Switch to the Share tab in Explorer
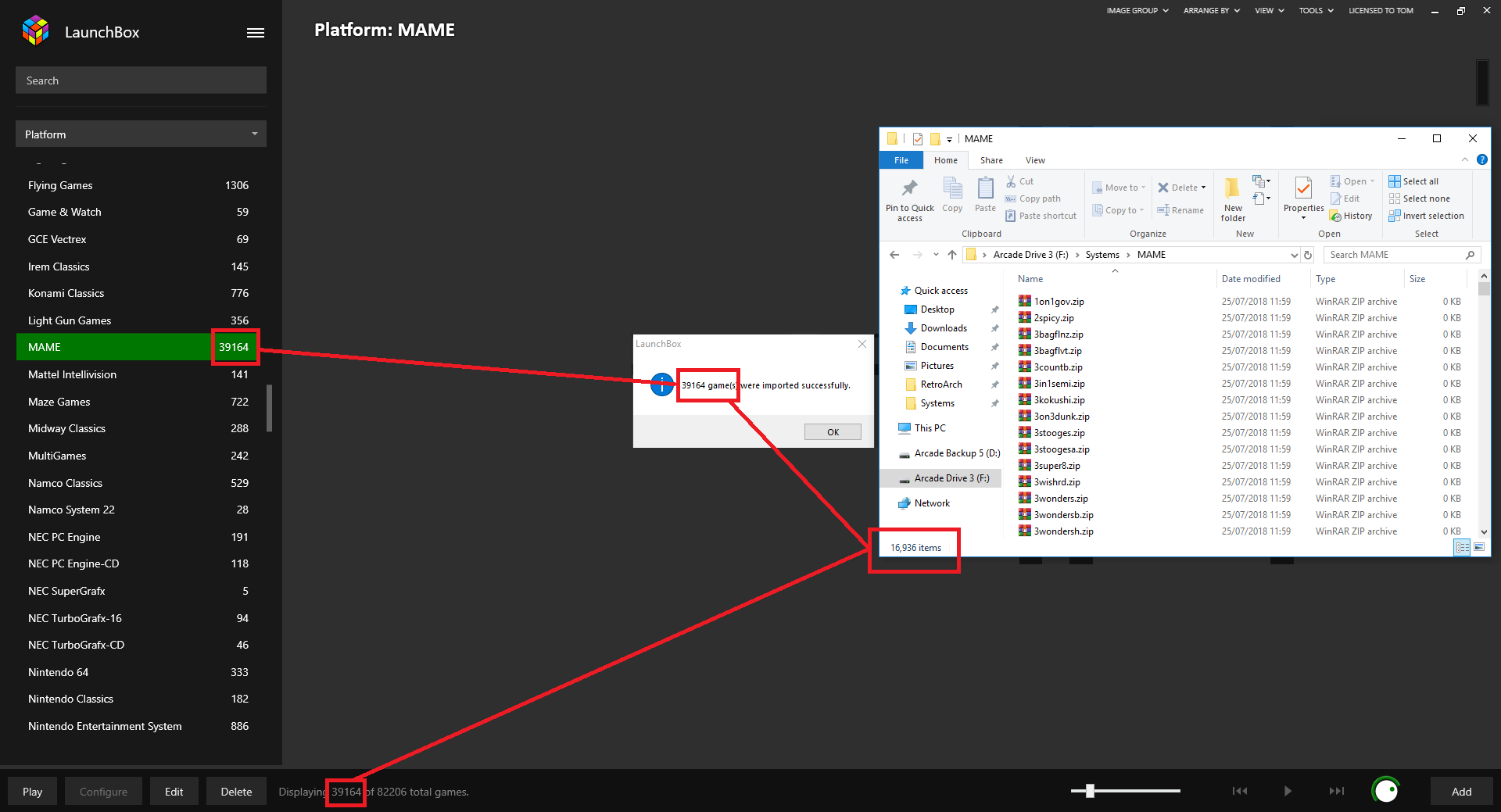This screenshot has width=1501, height=812. [991, 160]
